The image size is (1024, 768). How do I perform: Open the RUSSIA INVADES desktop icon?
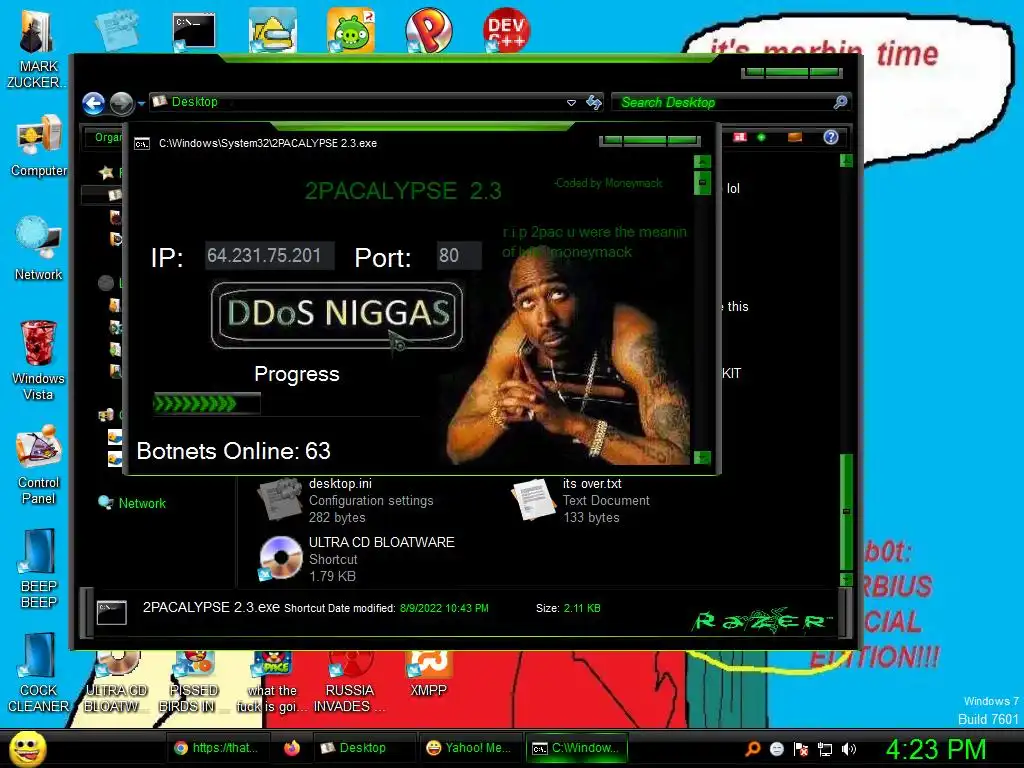(x=350, y=682)
